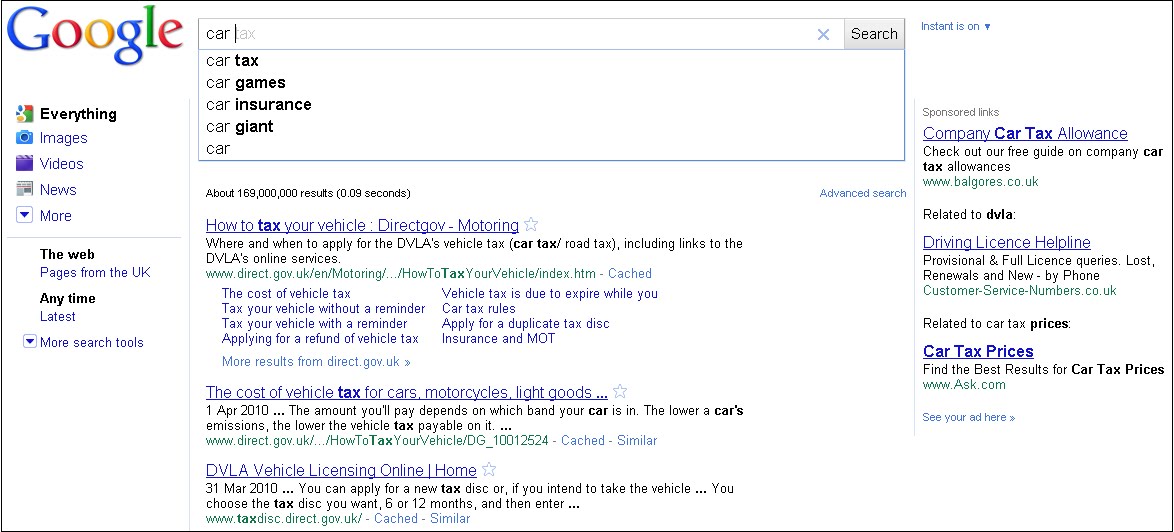Image resolution: width=1174 pixels, height=532 pixels.
Task: Open The cost of vehicle tax sitelink
Action: [x=286, y=293]
